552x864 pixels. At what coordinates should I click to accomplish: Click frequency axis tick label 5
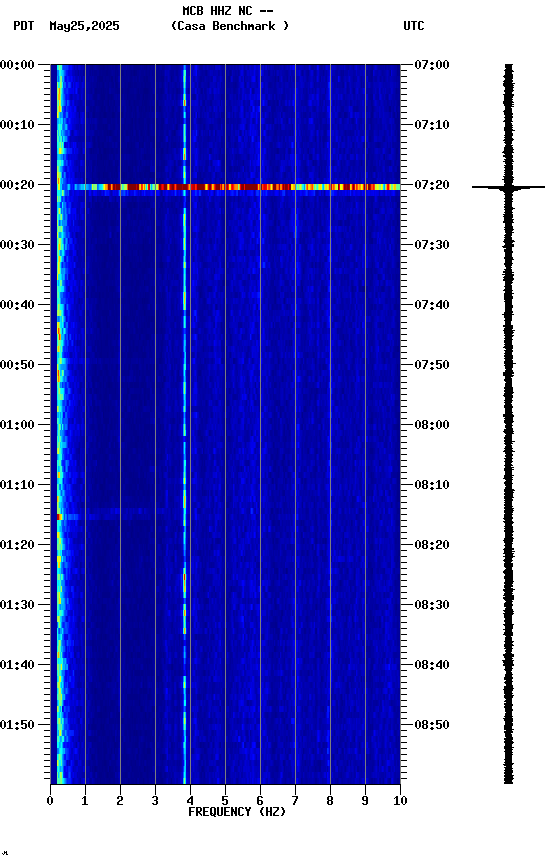[225, 801]
